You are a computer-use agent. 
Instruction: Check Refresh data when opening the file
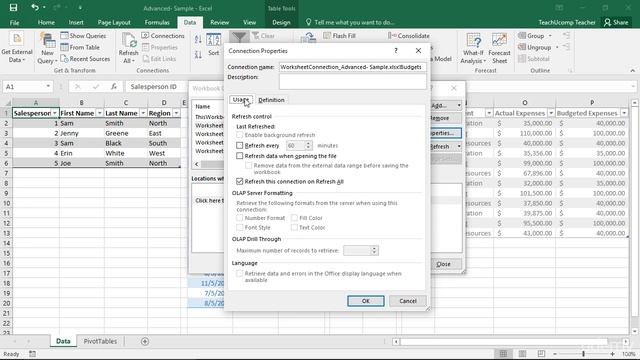coord(240,156)
